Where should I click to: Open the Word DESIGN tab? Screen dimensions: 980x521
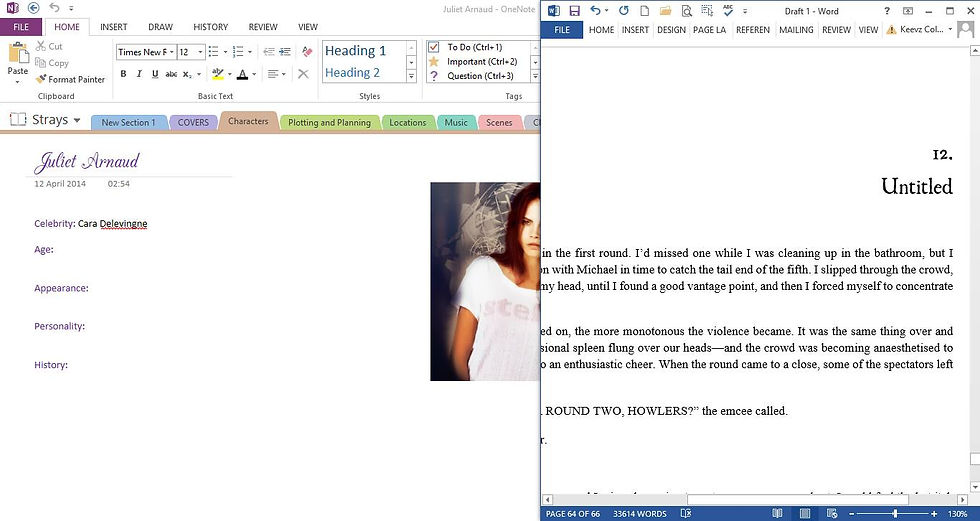671,29
